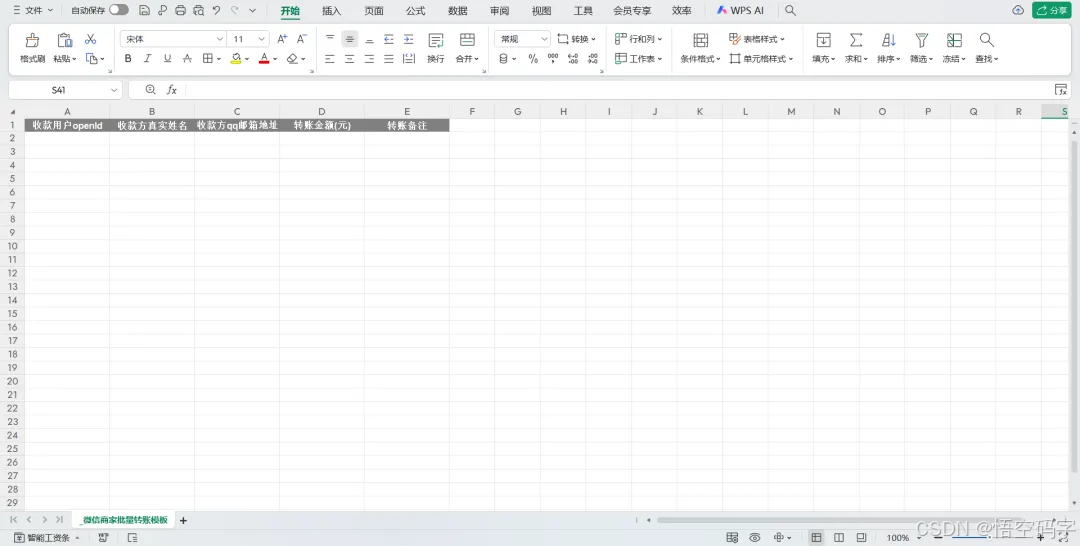
Task: Open the File (文件) menu
Action: point(32,10)
